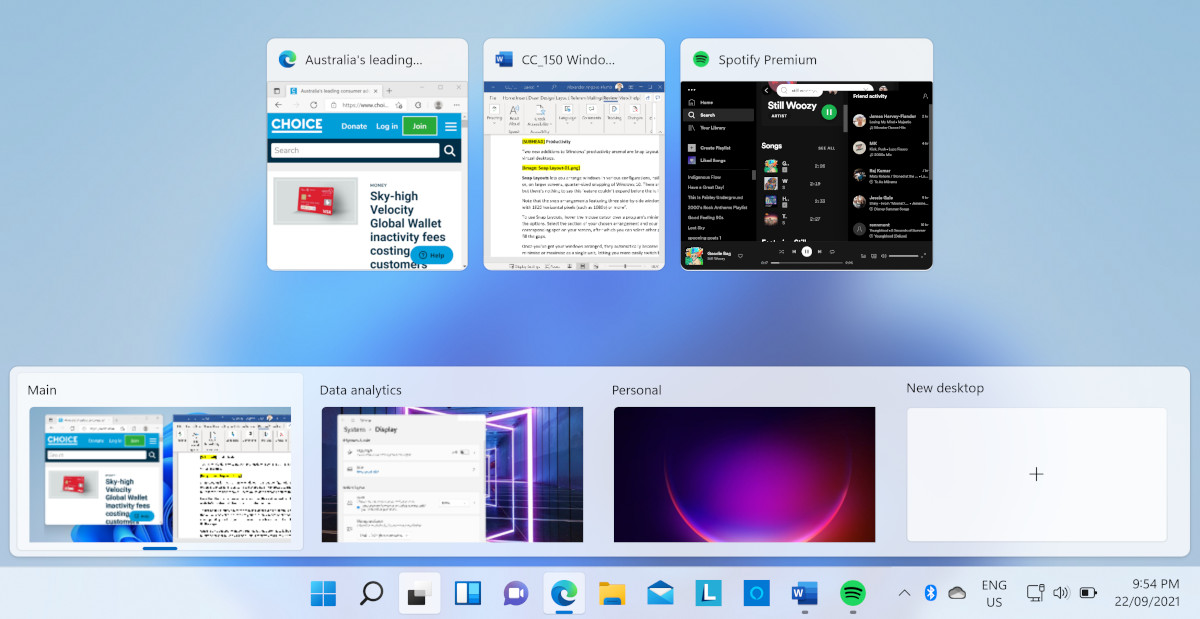Open File Explorer from the taskbar
Screen dimensions: 1200x619
click(612, 593)
